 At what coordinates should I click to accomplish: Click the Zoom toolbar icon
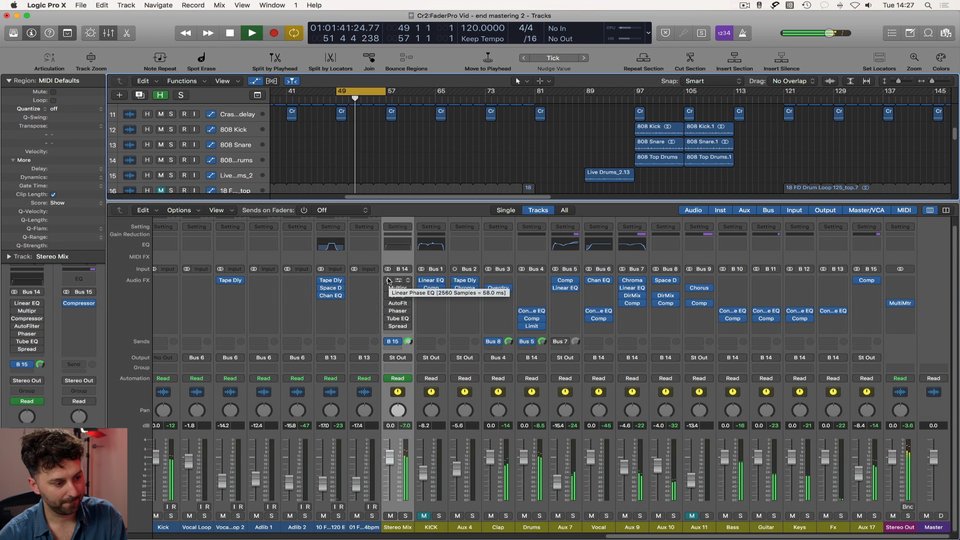(914, 58)
